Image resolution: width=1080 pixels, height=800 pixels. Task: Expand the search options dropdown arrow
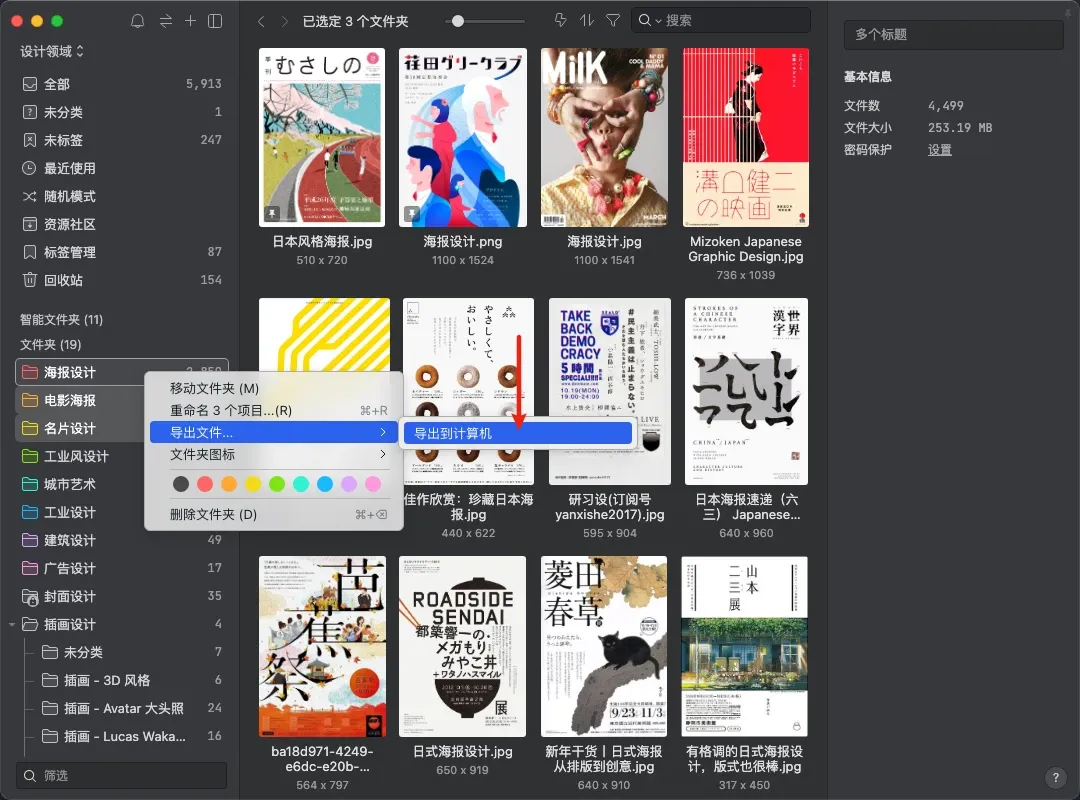tap(658, 21)
